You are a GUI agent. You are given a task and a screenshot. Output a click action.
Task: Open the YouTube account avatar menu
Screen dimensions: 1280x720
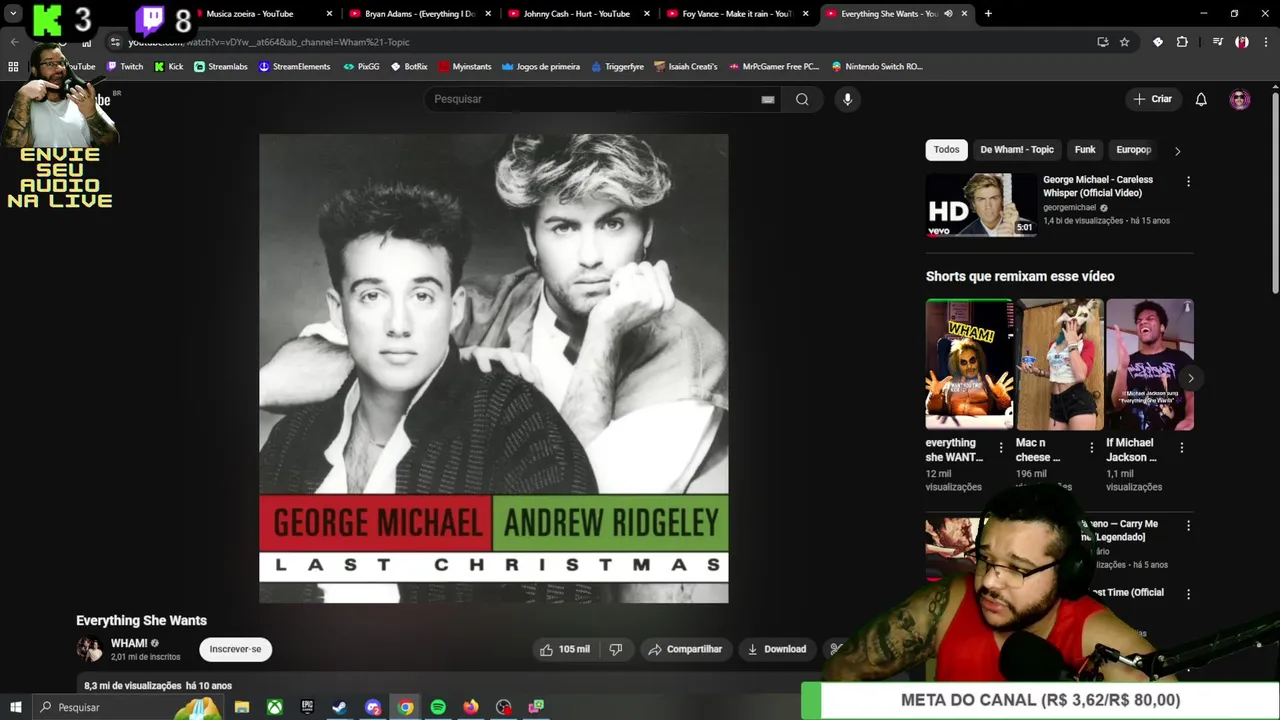click(x=1240, y=99)
